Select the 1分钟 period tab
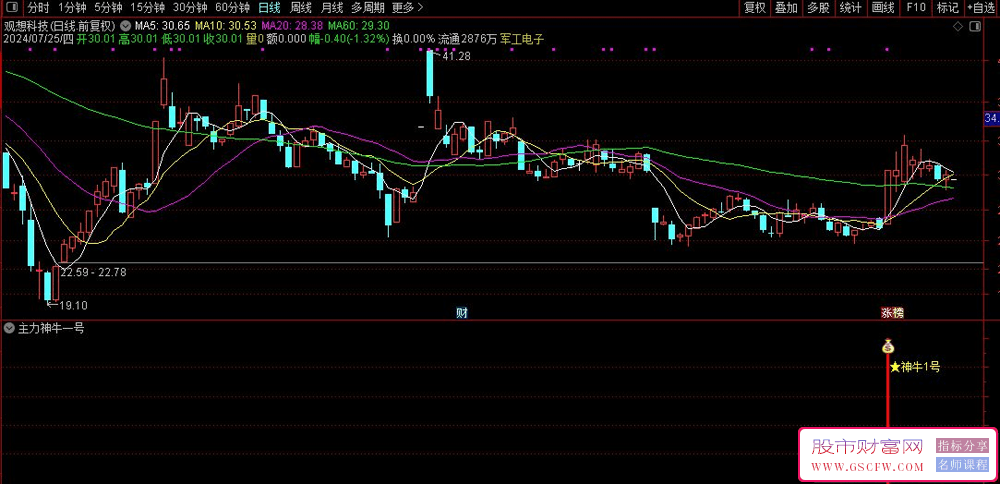This screenshot has height=484, width=1000. point(71,8)
